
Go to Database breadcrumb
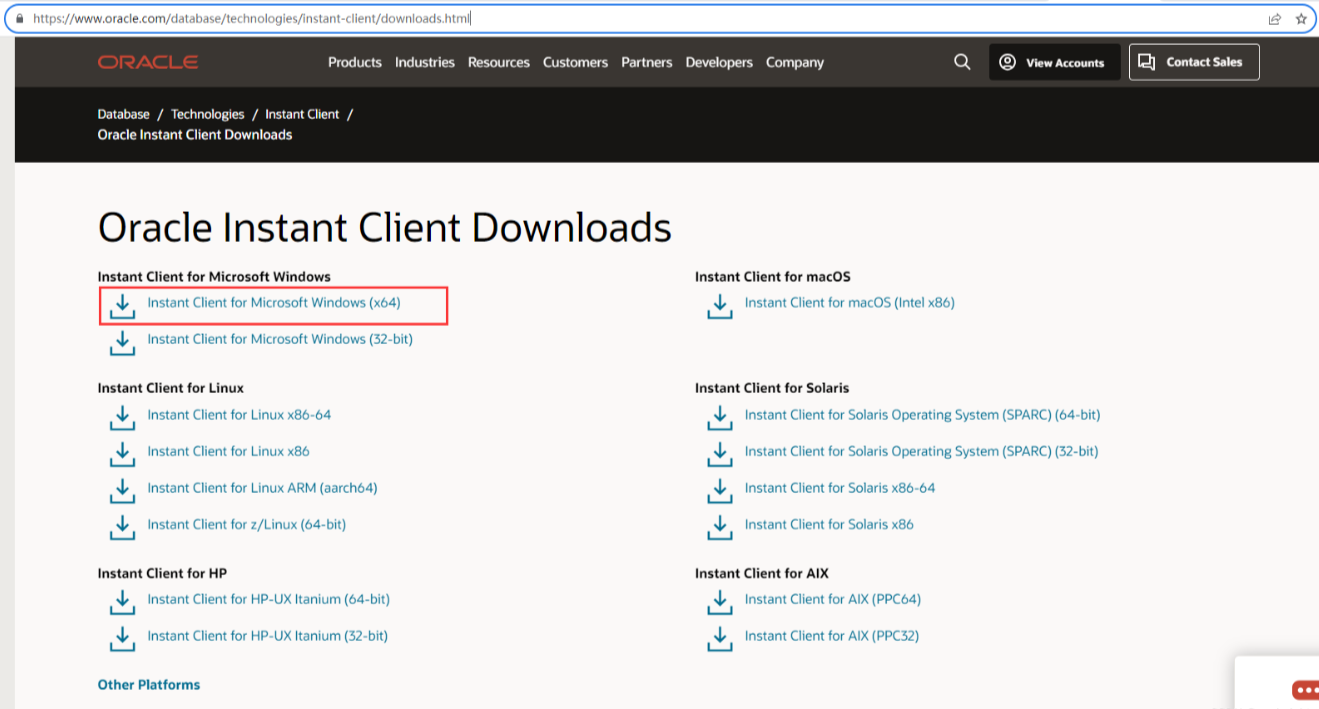(123, 114)
